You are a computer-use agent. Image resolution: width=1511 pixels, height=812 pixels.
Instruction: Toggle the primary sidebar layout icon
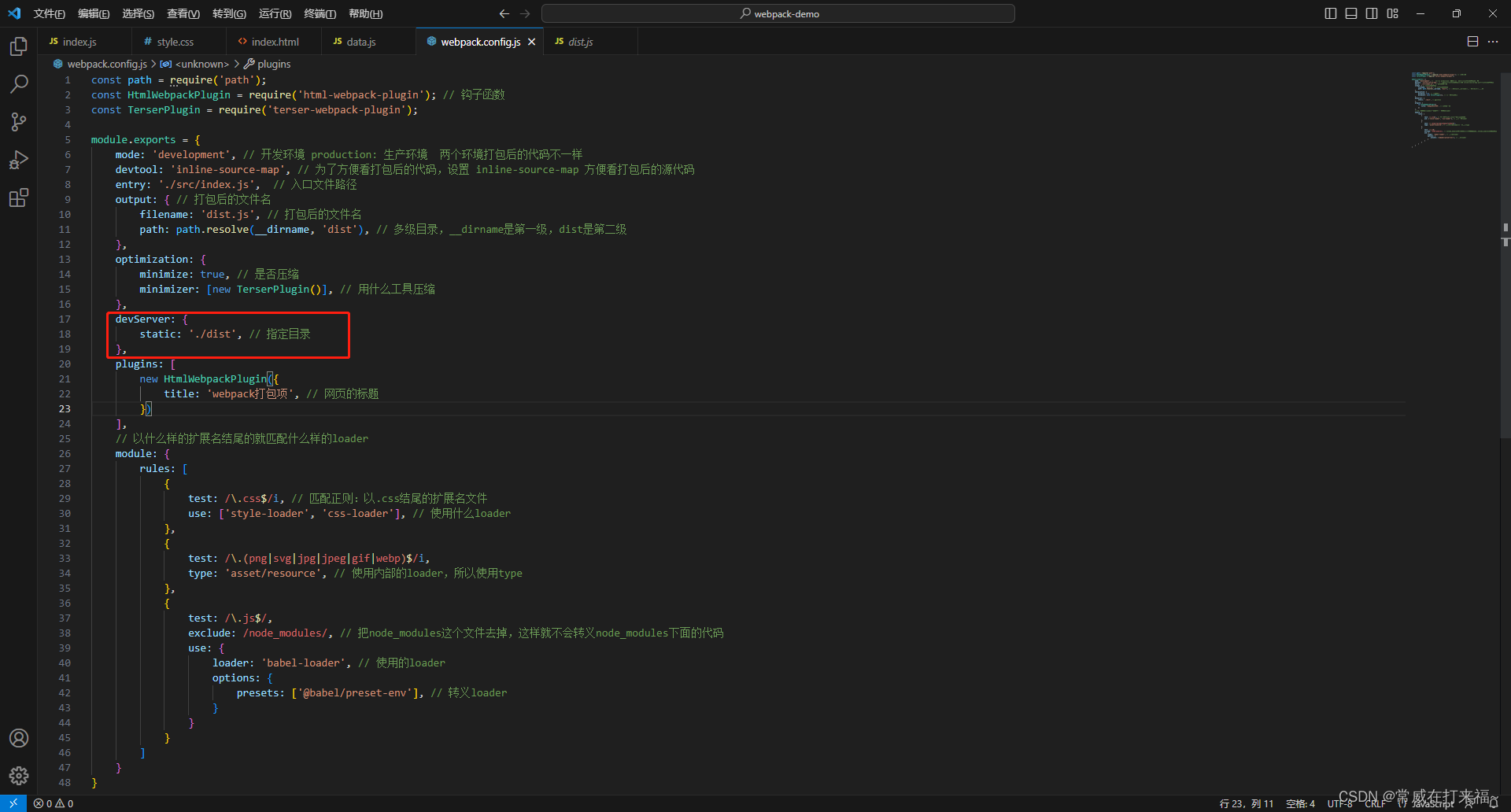1331,13
